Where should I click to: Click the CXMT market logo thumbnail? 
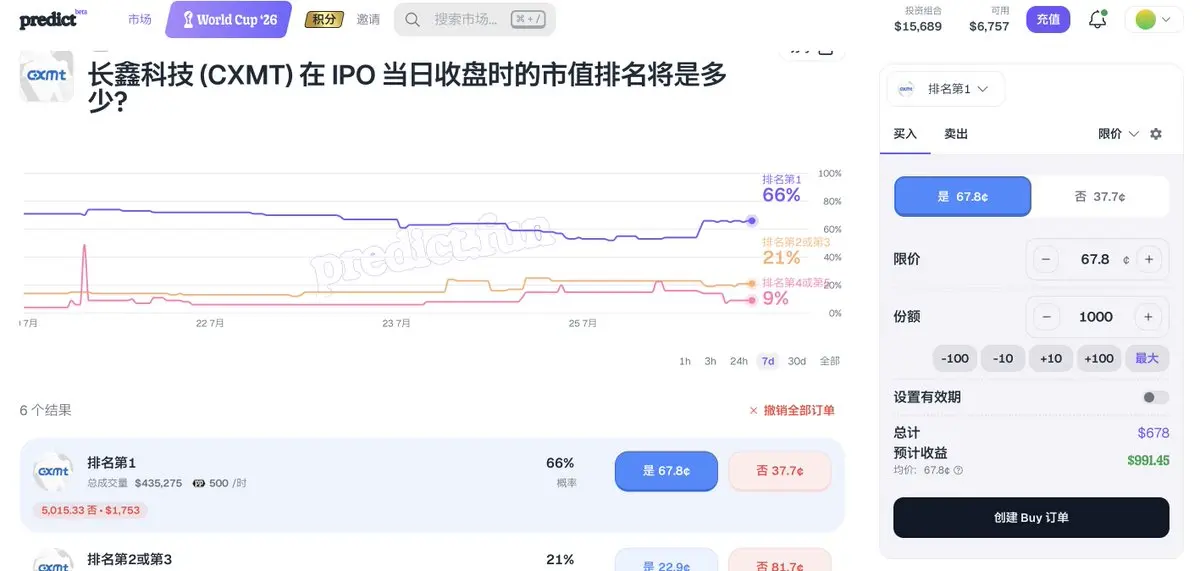[47, 76]
